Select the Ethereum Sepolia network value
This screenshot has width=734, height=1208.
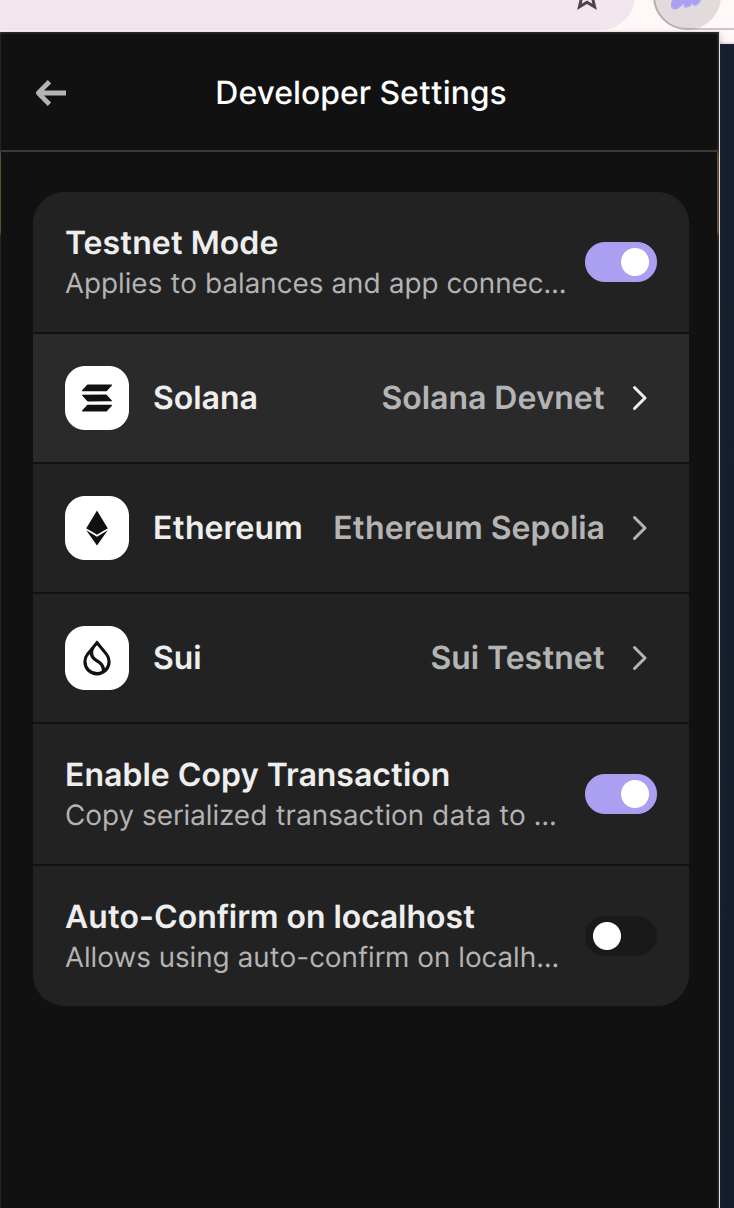point(468,528)
